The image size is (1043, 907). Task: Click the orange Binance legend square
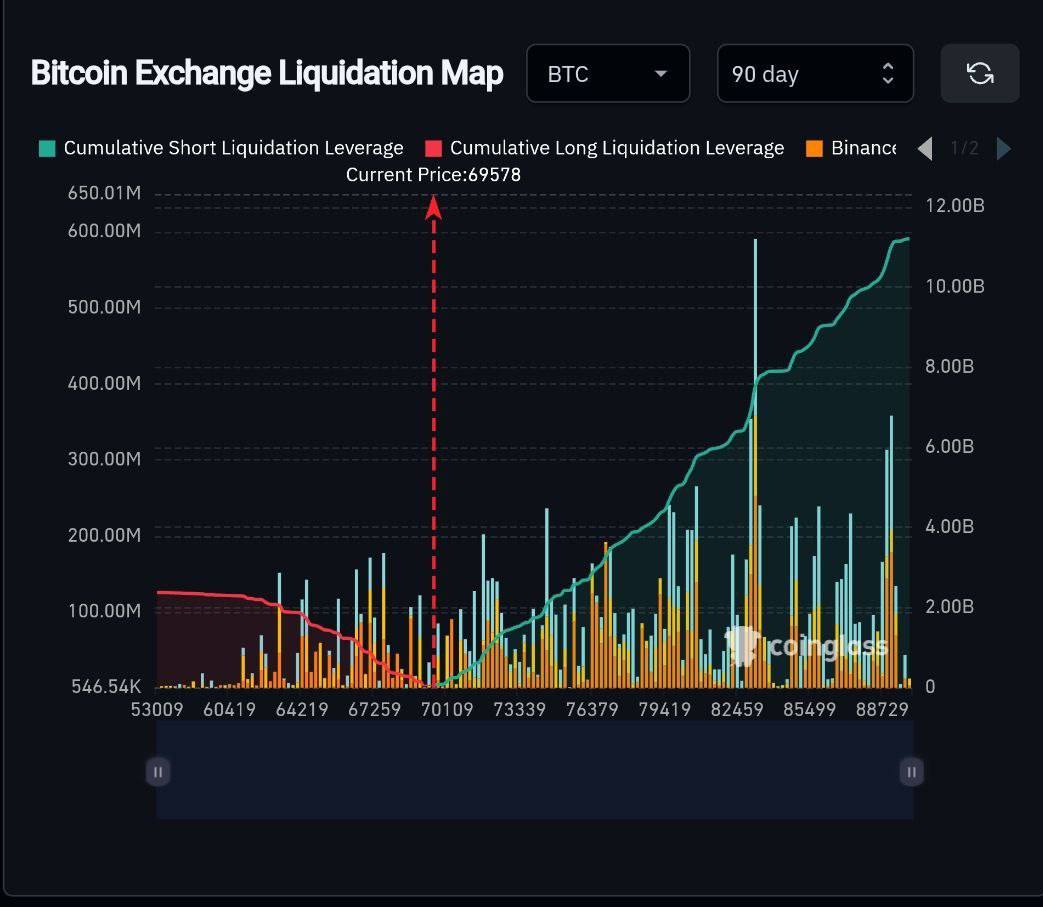tap(814, 149)
